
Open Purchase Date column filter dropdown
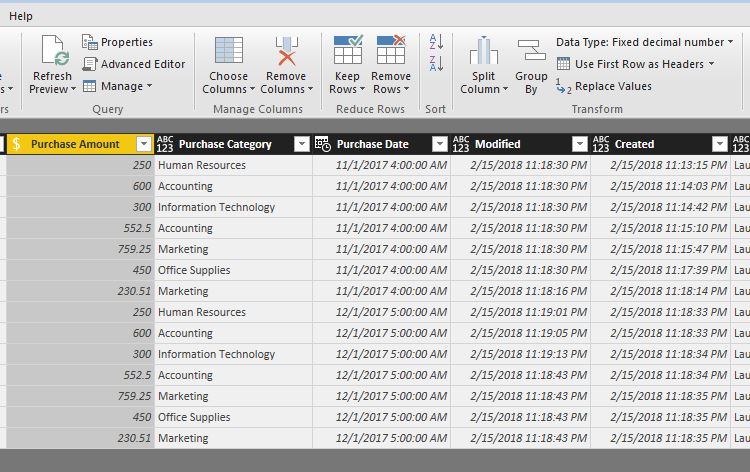(x=440, y=144)
